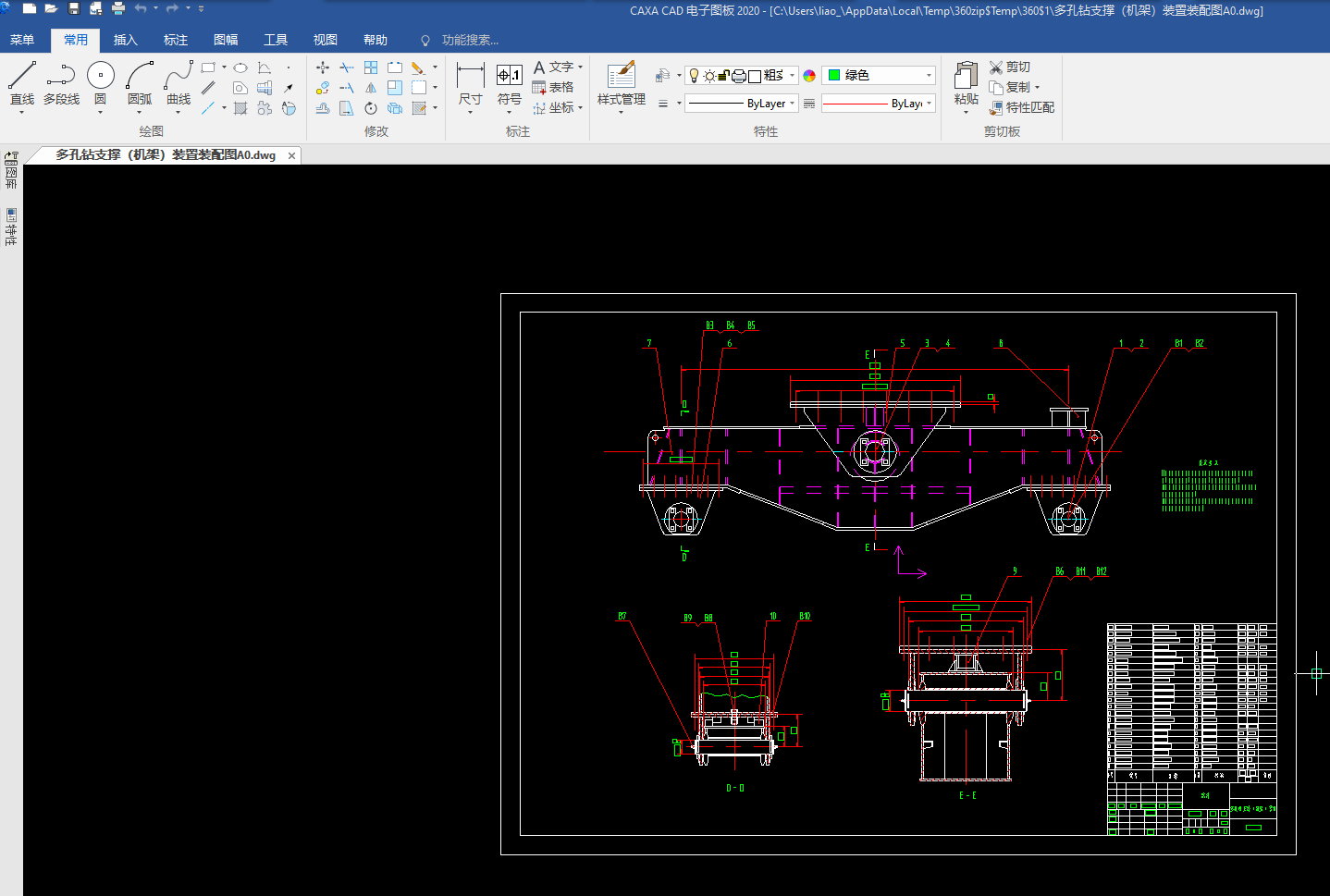Open the 帮助 ribbon tab

(x=376, y=40)
